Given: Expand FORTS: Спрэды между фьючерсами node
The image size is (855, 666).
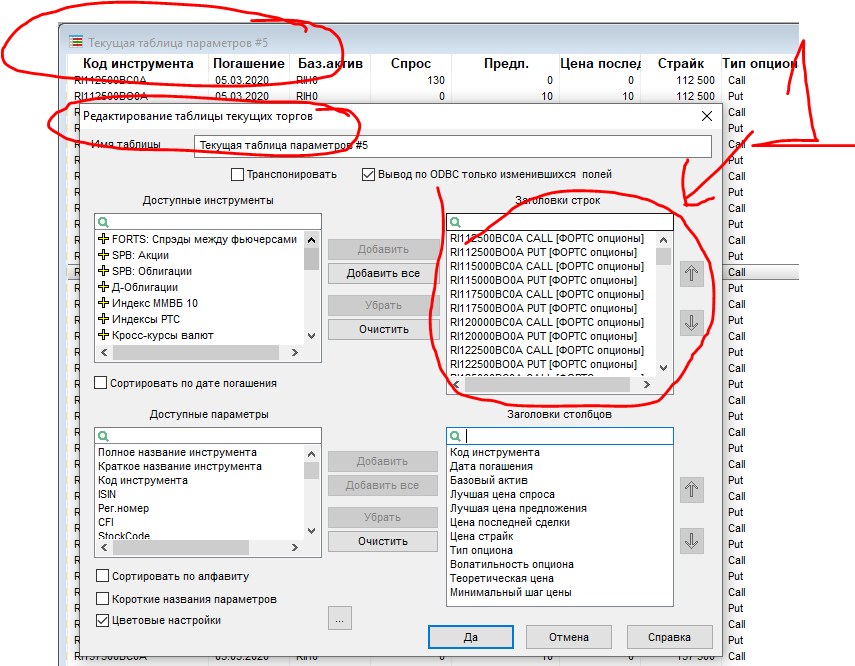Looking at the screenshot, I should [x=103, y=239].
